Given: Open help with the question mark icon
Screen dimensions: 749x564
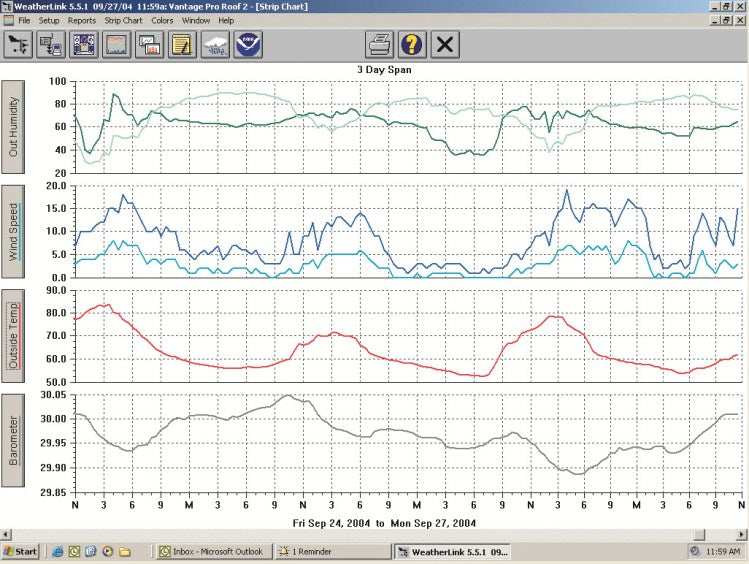Looking at the screenshot, I should [412, 44].
